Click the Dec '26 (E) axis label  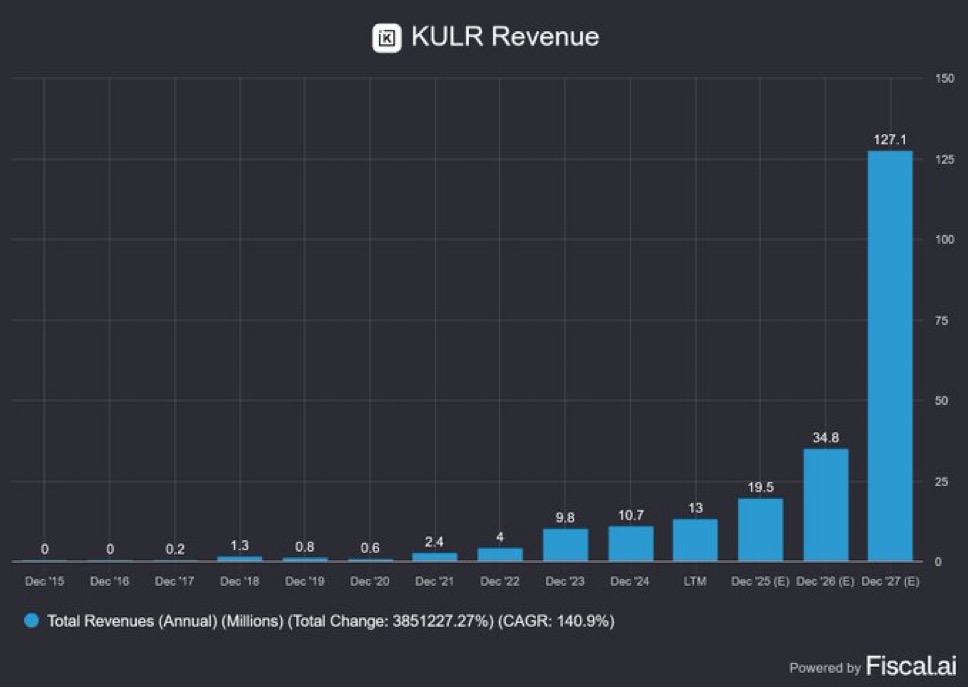pos(825,581)
